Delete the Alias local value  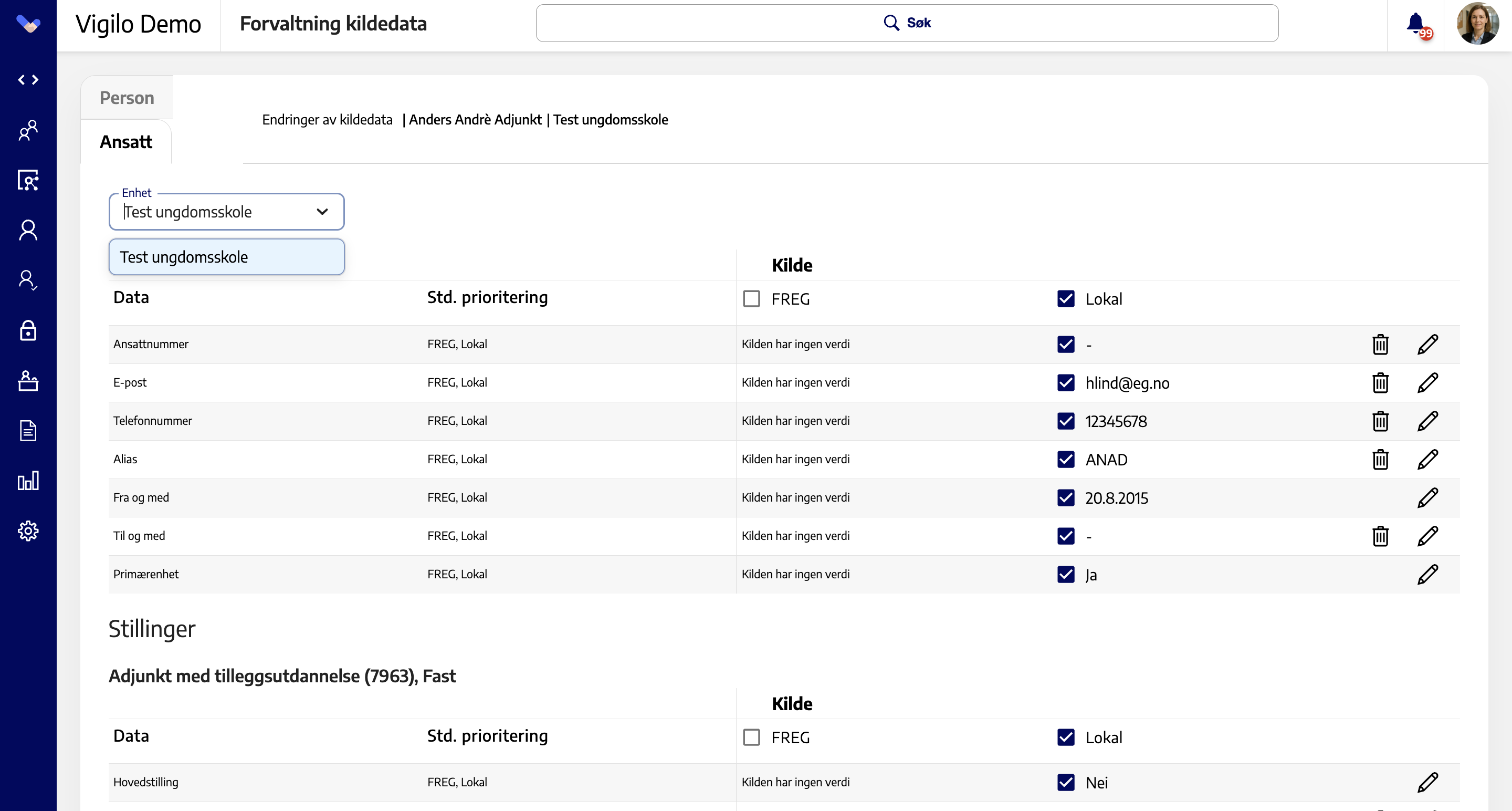(1380, 459)
